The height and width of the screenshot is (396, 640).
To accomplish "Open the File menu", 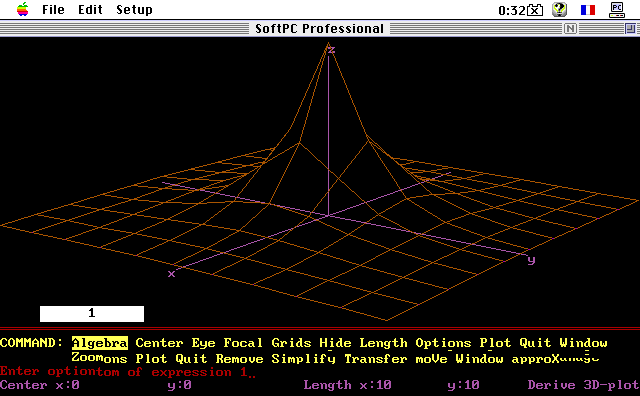I will [x=53, y=9].
